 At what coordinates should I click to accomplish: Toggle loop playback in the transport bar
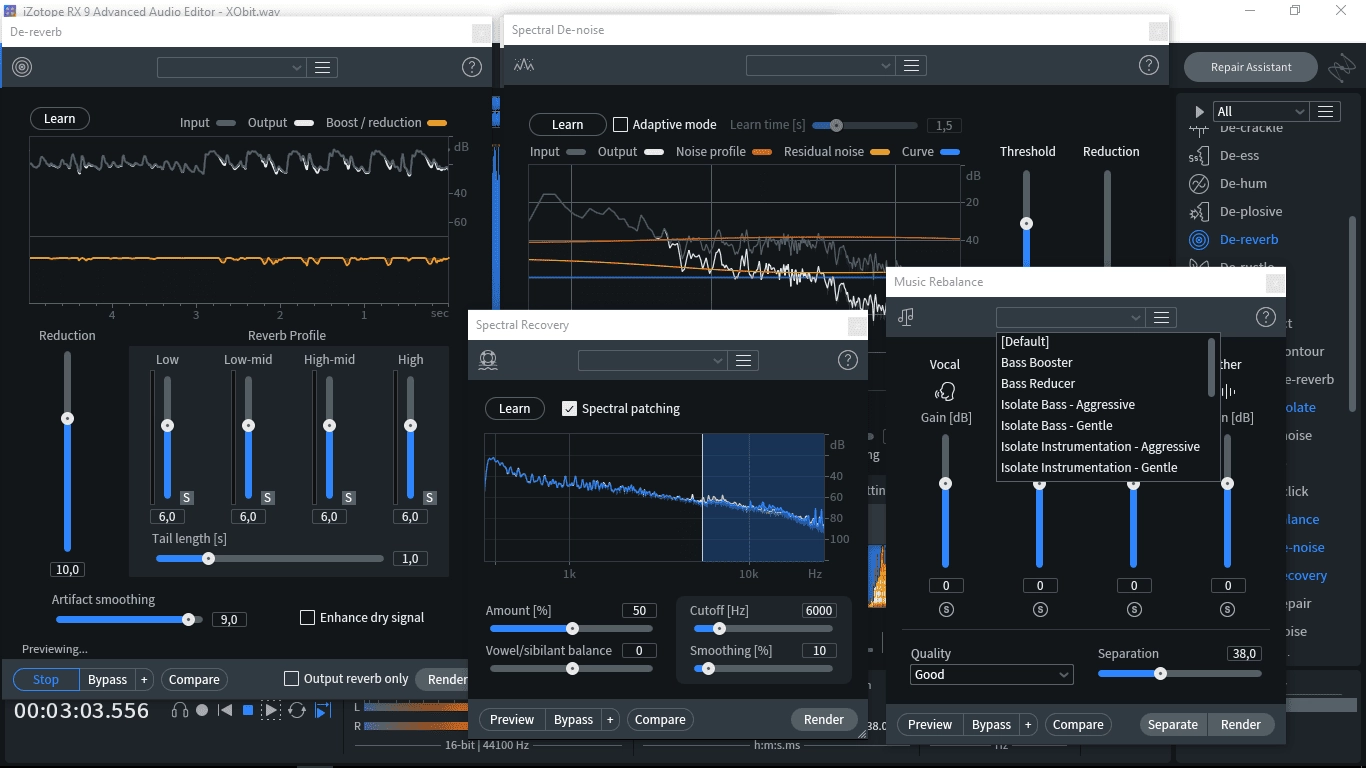297,710
